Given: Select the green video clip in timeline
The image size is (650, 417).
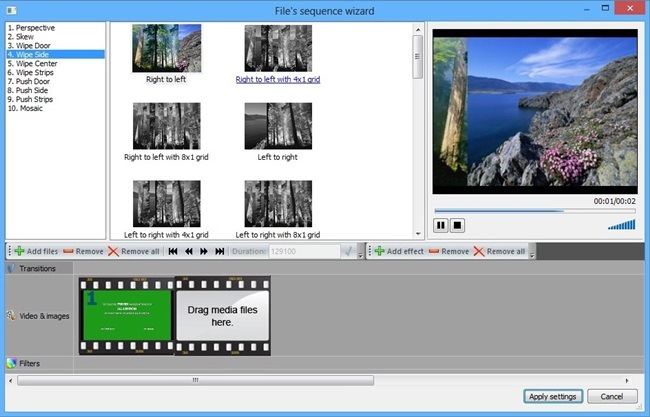Looking at the screenshot, I should (127, 315).
